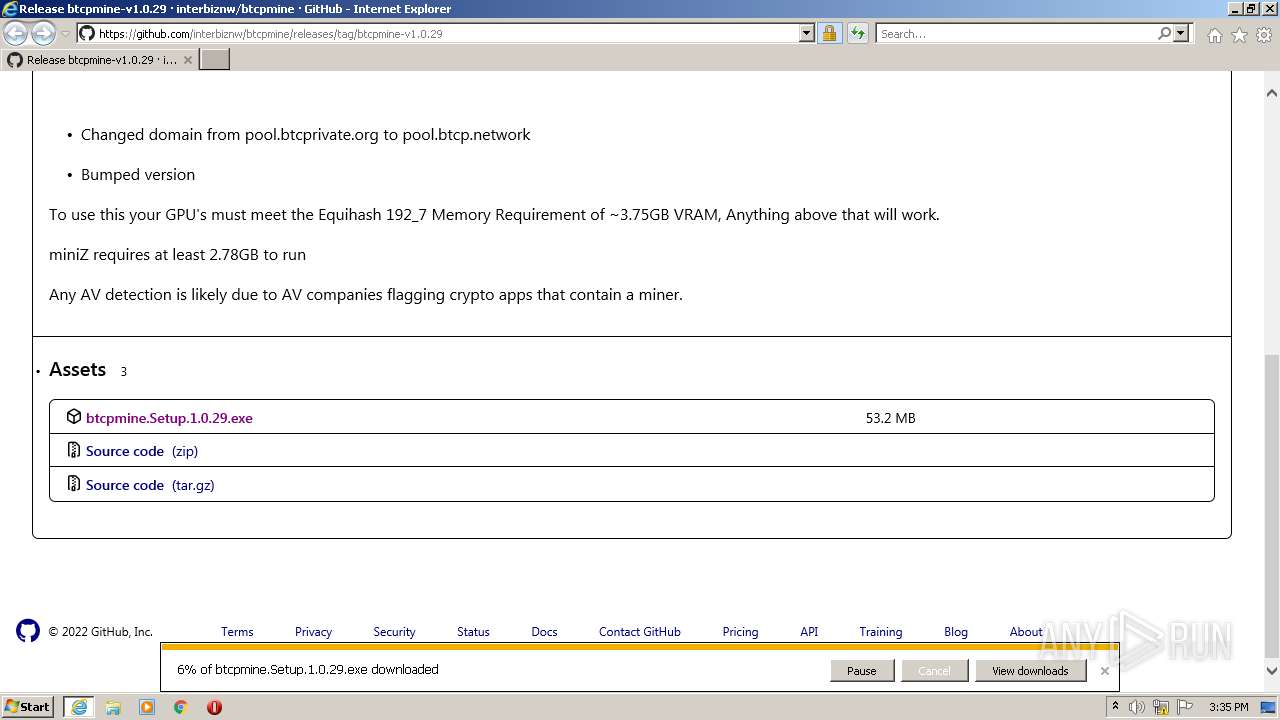Image resolution: width=1280 pixels, height=720 pixels.
Task: Open the Privacy footer link
Action: coord(313,632)
